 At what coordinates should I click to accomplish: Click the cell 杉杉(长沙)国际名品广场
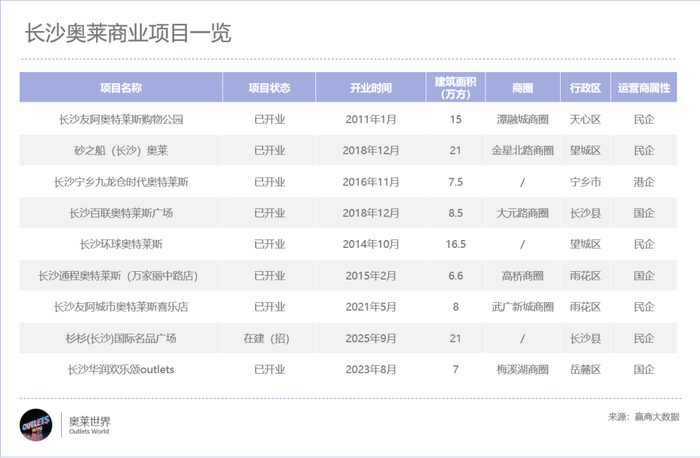coord(121,338)
